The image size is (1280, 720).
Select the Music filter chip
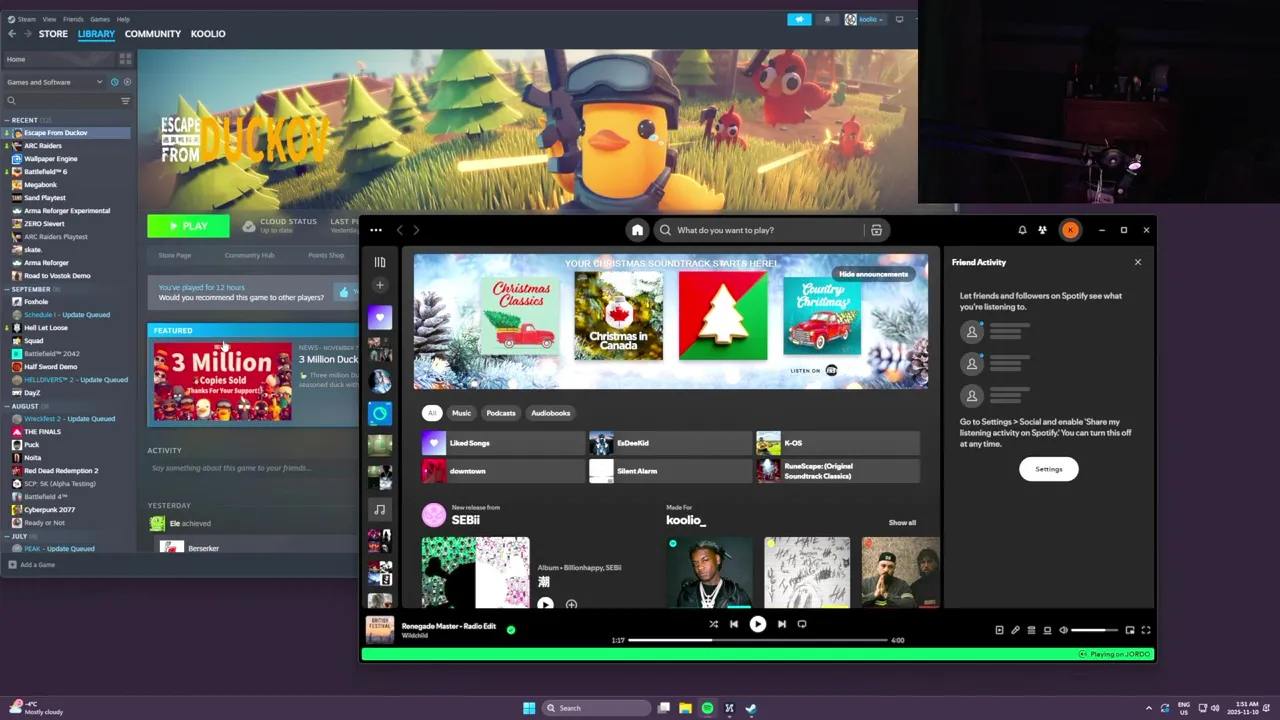tap(461, 413)
